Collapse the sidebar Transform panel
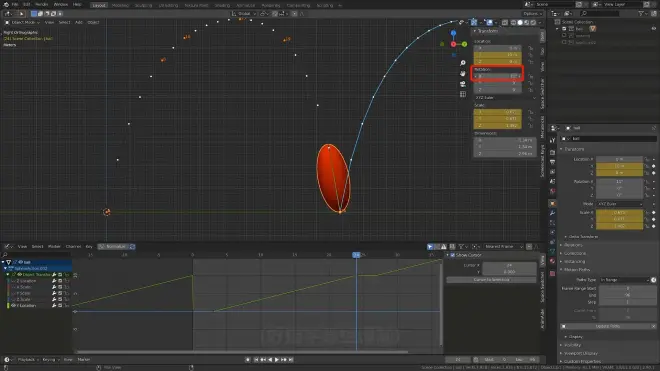 click(x=486, y=31)
